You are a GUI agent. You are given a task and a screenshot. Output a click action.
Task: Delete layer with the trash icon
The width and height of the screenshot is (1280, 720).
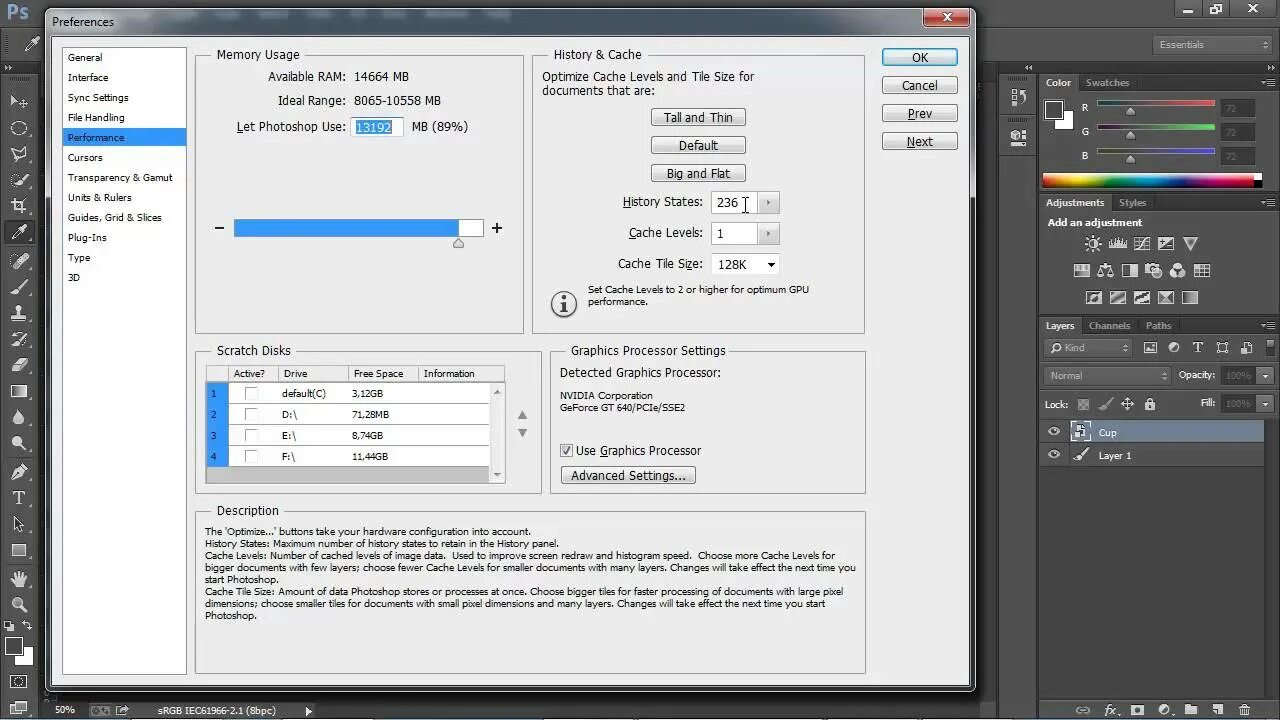(1244, 710)
